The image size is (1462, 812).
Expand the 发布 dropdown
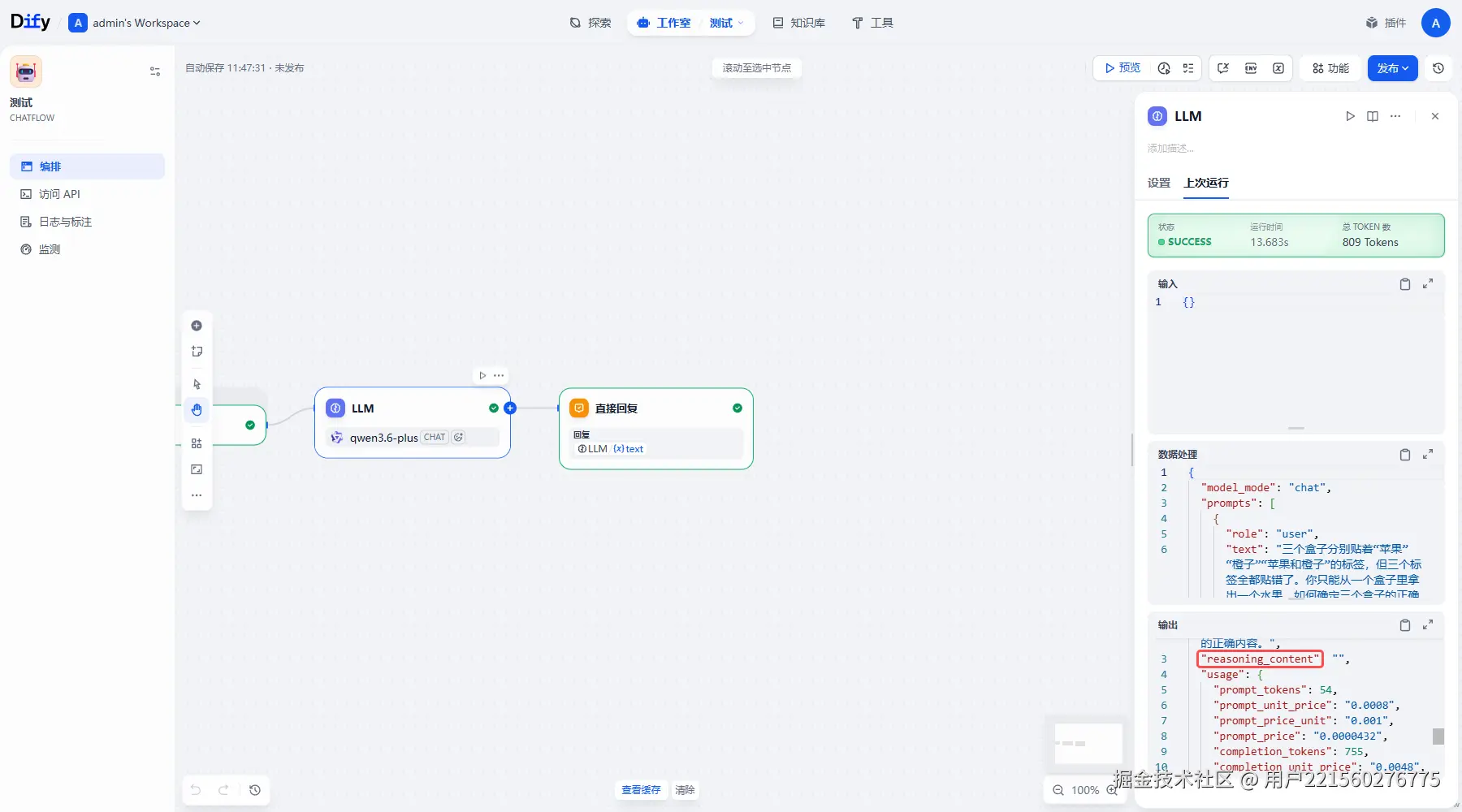(1392, 68)
